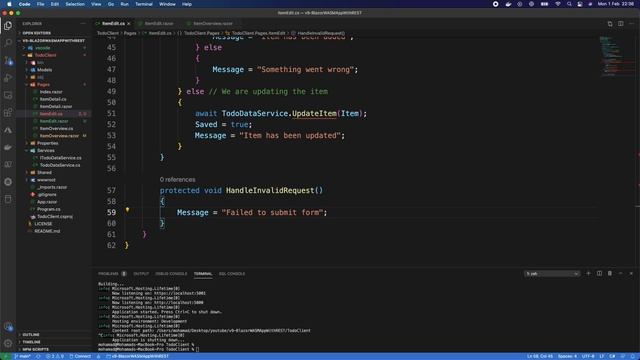
Task: Open terminal shell selector dropdown
Action: [552, 273]
